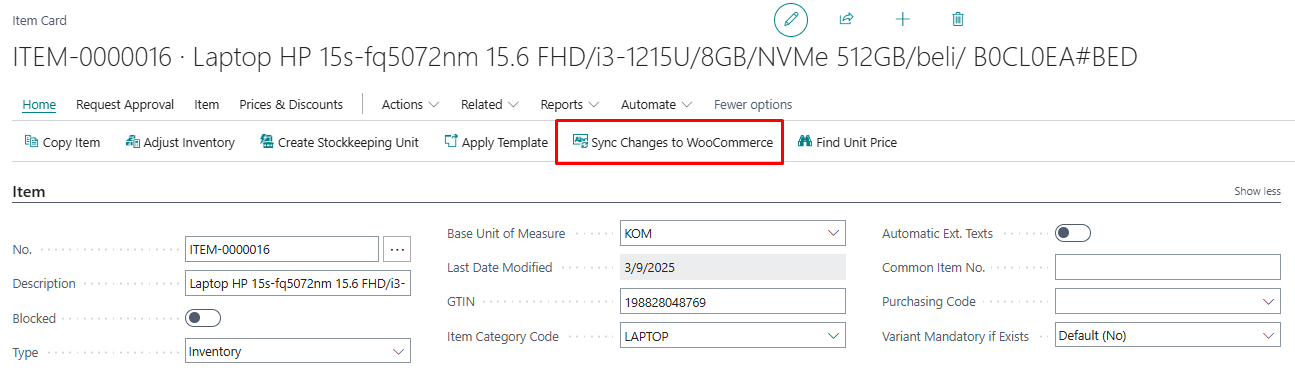The width and height of the screenshot is (1295, 388).
Task: Click the Last Date Modified value
Action: click(x=733, y=267)
